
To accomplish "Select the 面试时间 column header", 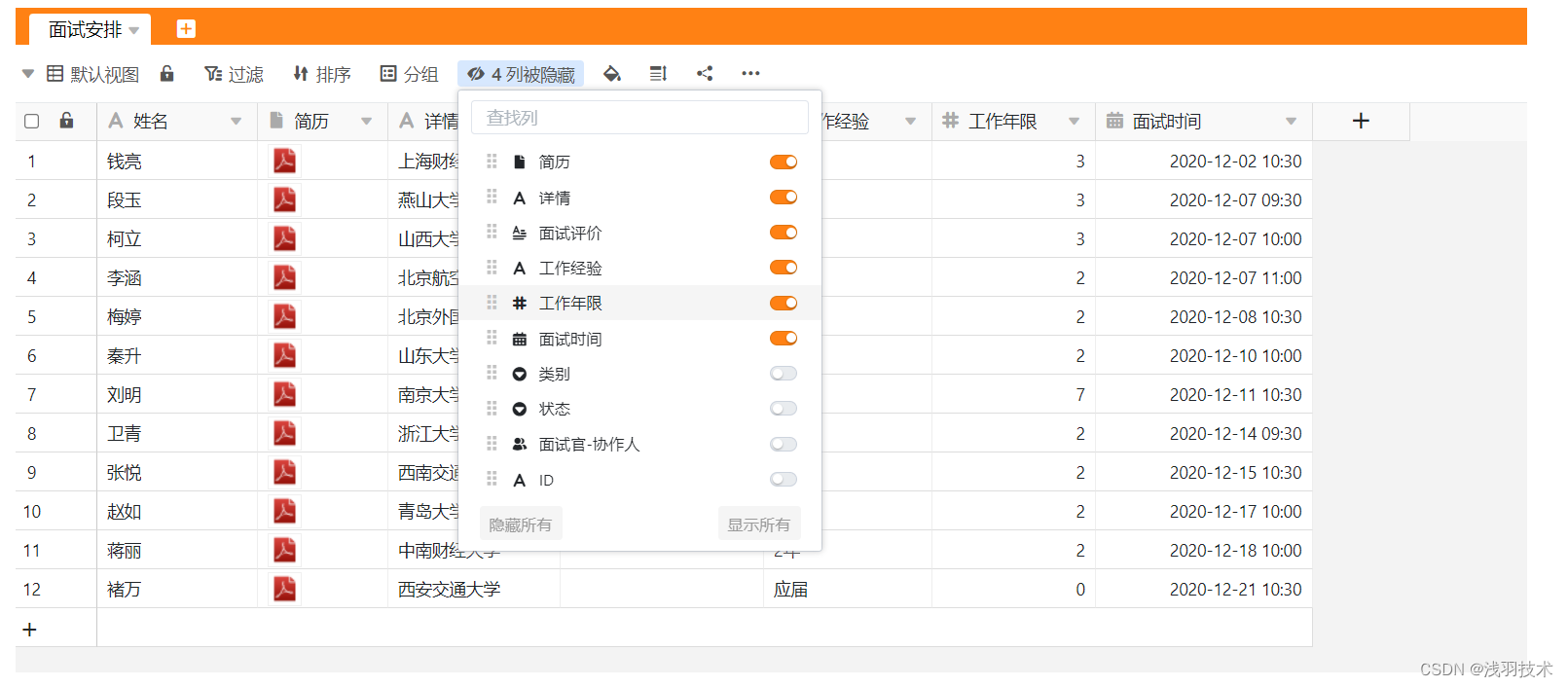I will point(1204,121).
